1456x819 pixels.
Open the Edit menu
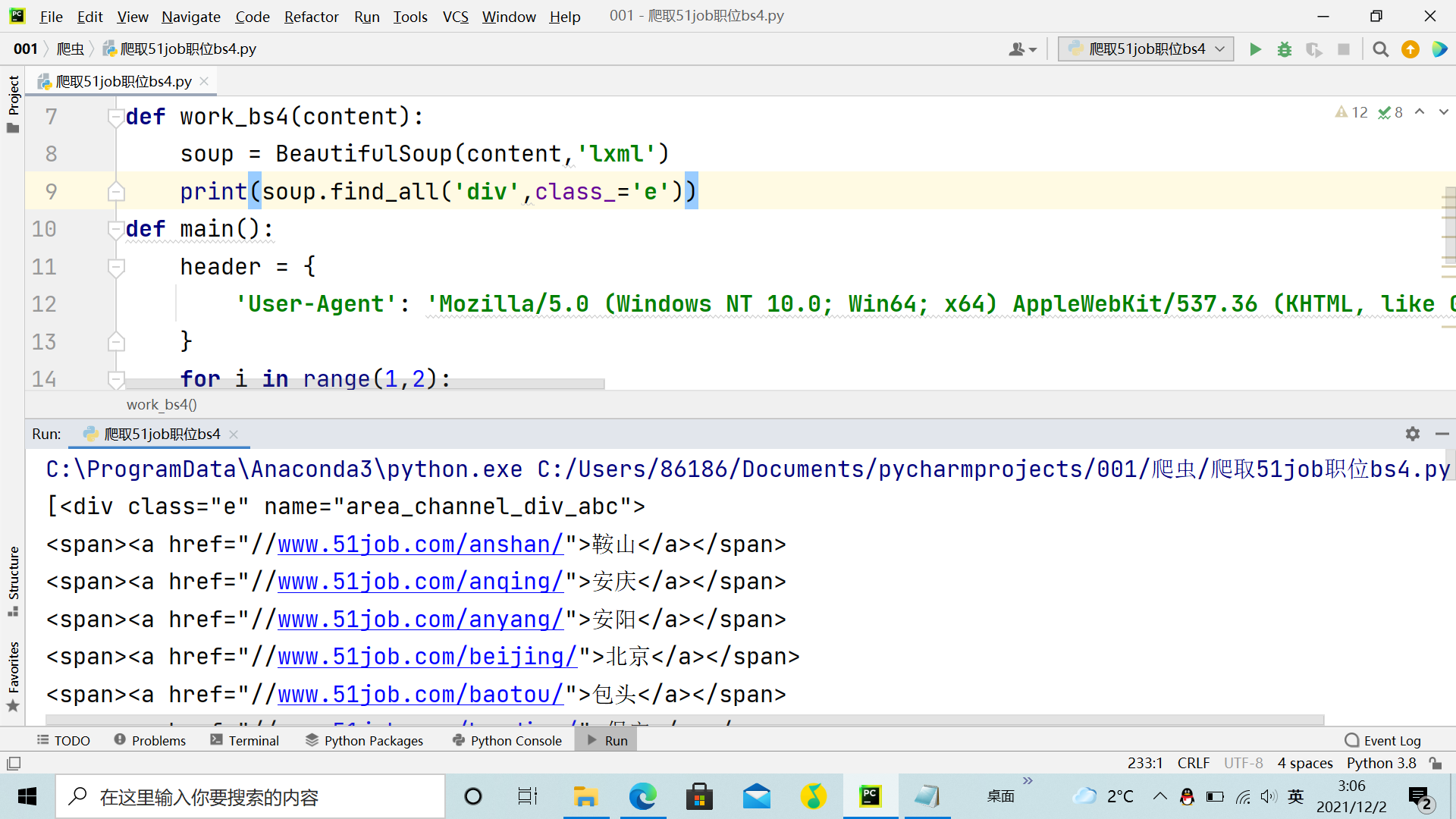tap(89, 16)
